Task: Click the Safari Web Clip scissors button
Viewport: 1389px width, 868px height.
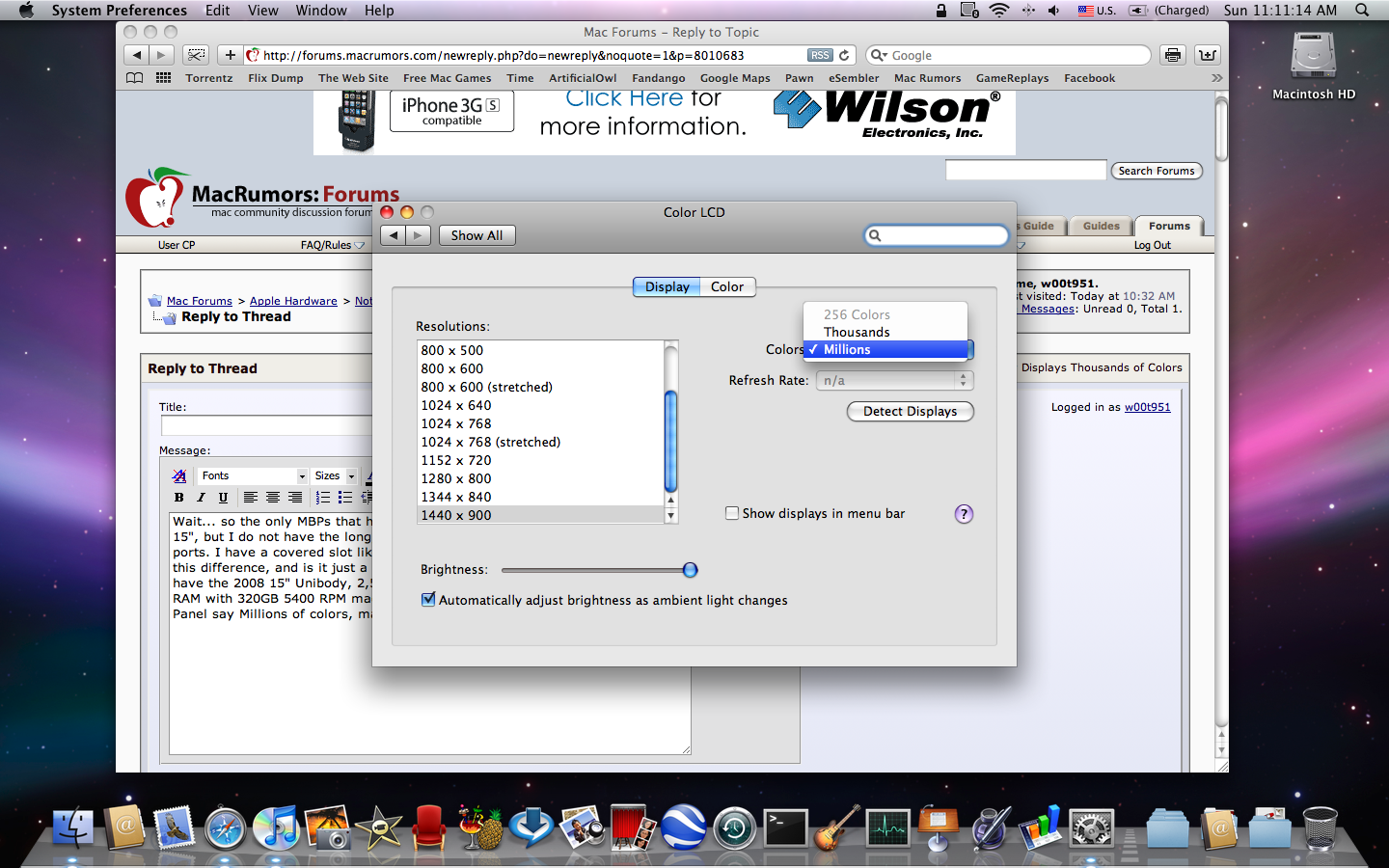Action: coord(196,55)
